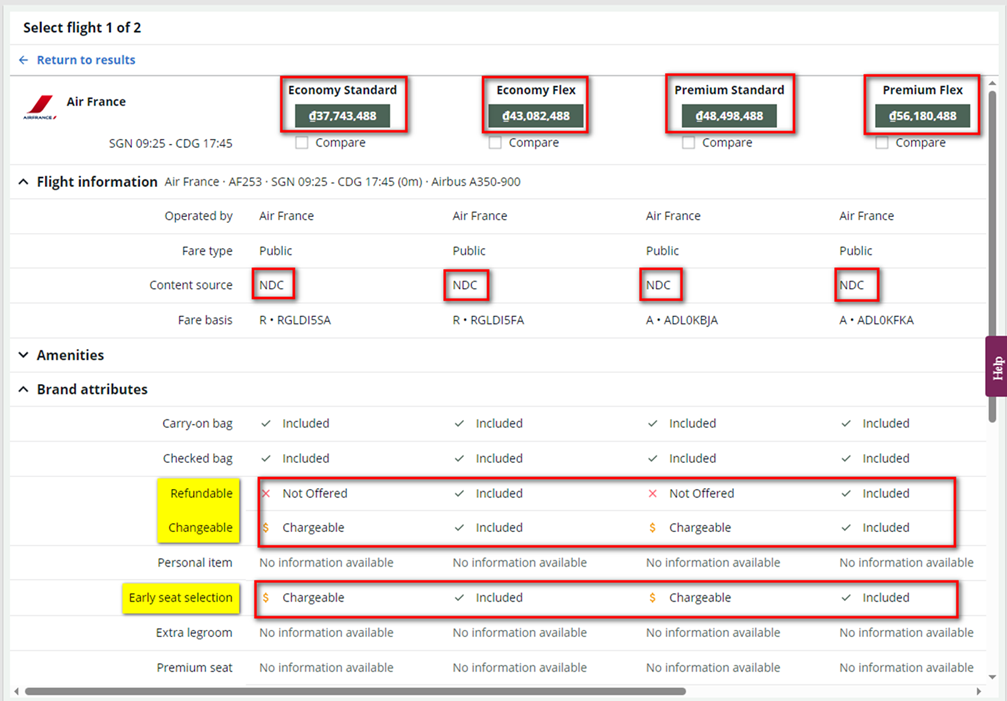Image resolution: width=1007 pixels, height=701 pixels.
Task: Click the Operated by row label
Action: click(198, 216)
